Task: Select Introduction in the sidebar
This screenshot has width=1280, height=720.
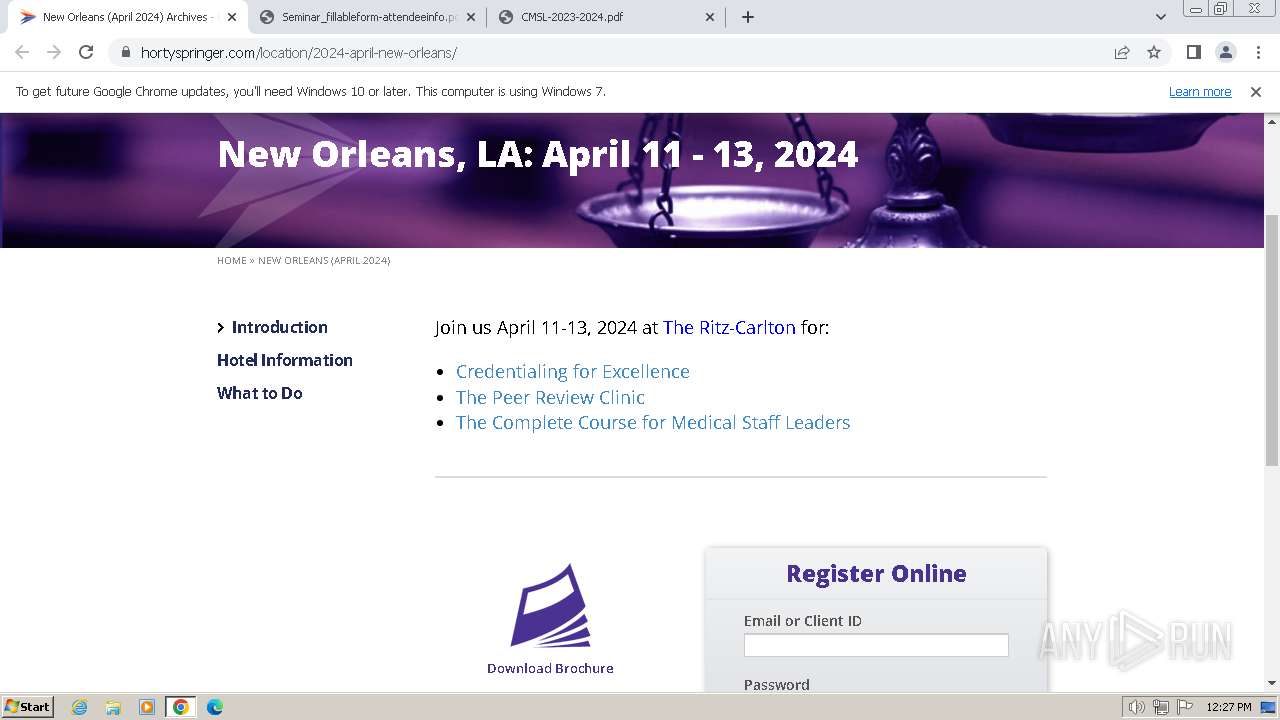Action: pos(279,327)
